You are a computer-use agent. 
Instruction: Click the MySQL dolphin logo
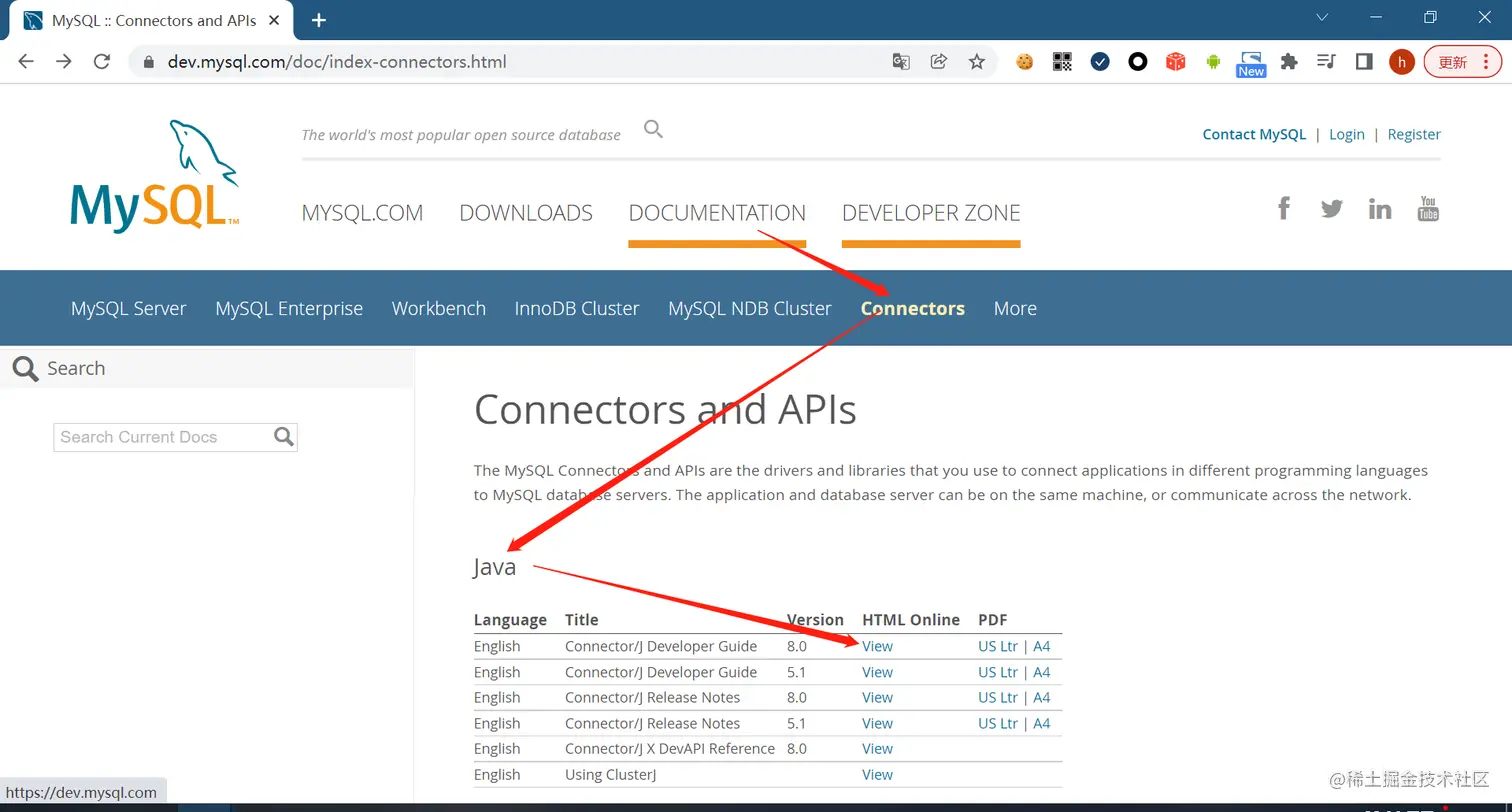(155, 176)
